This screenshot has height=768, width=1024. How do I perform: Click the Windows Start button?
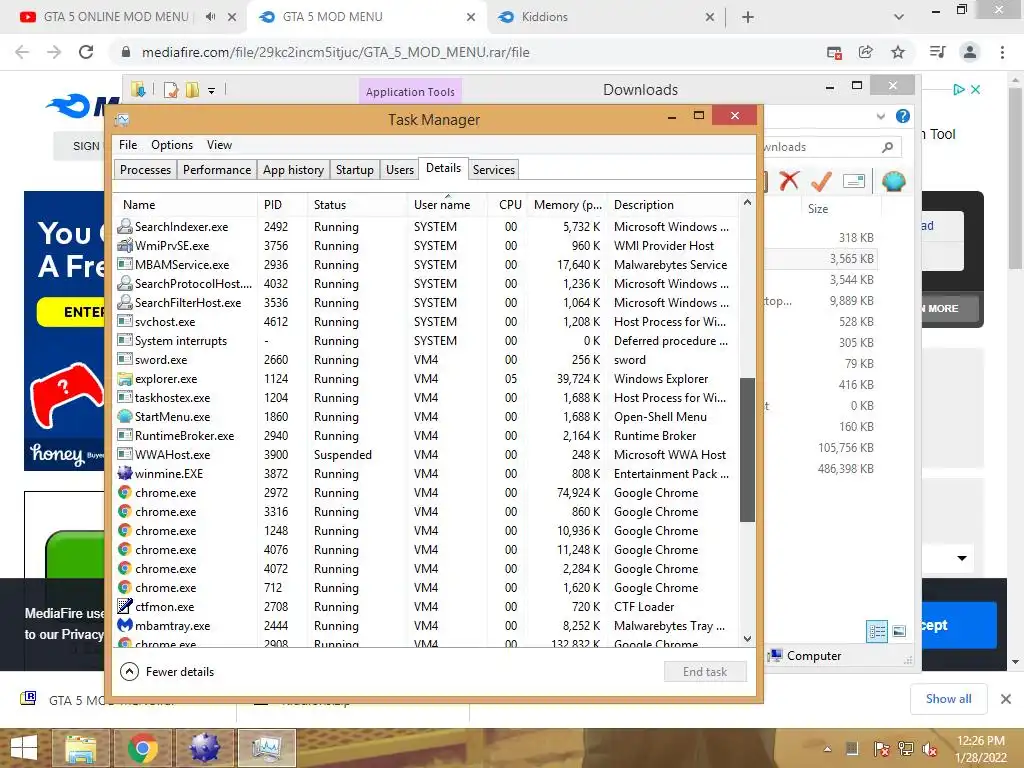[x=24, y=748]
